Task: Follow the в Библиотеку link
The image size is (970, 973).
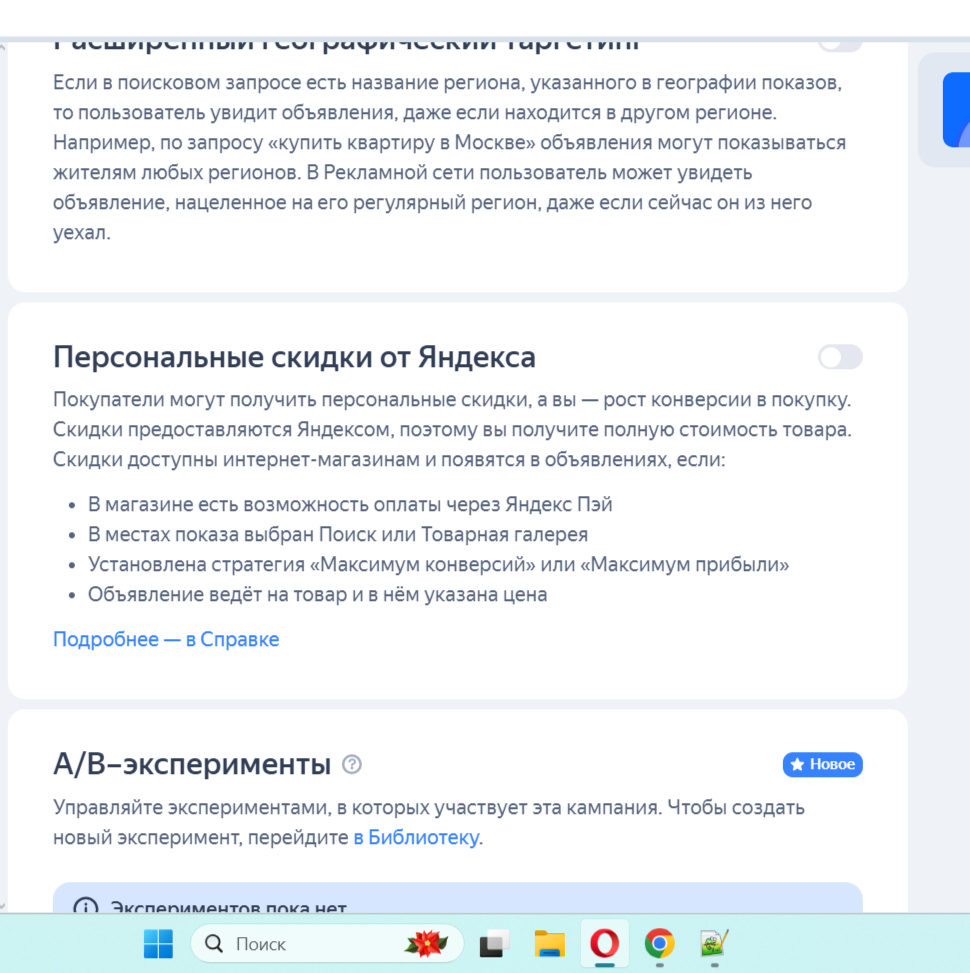Action: pos(416,838)
